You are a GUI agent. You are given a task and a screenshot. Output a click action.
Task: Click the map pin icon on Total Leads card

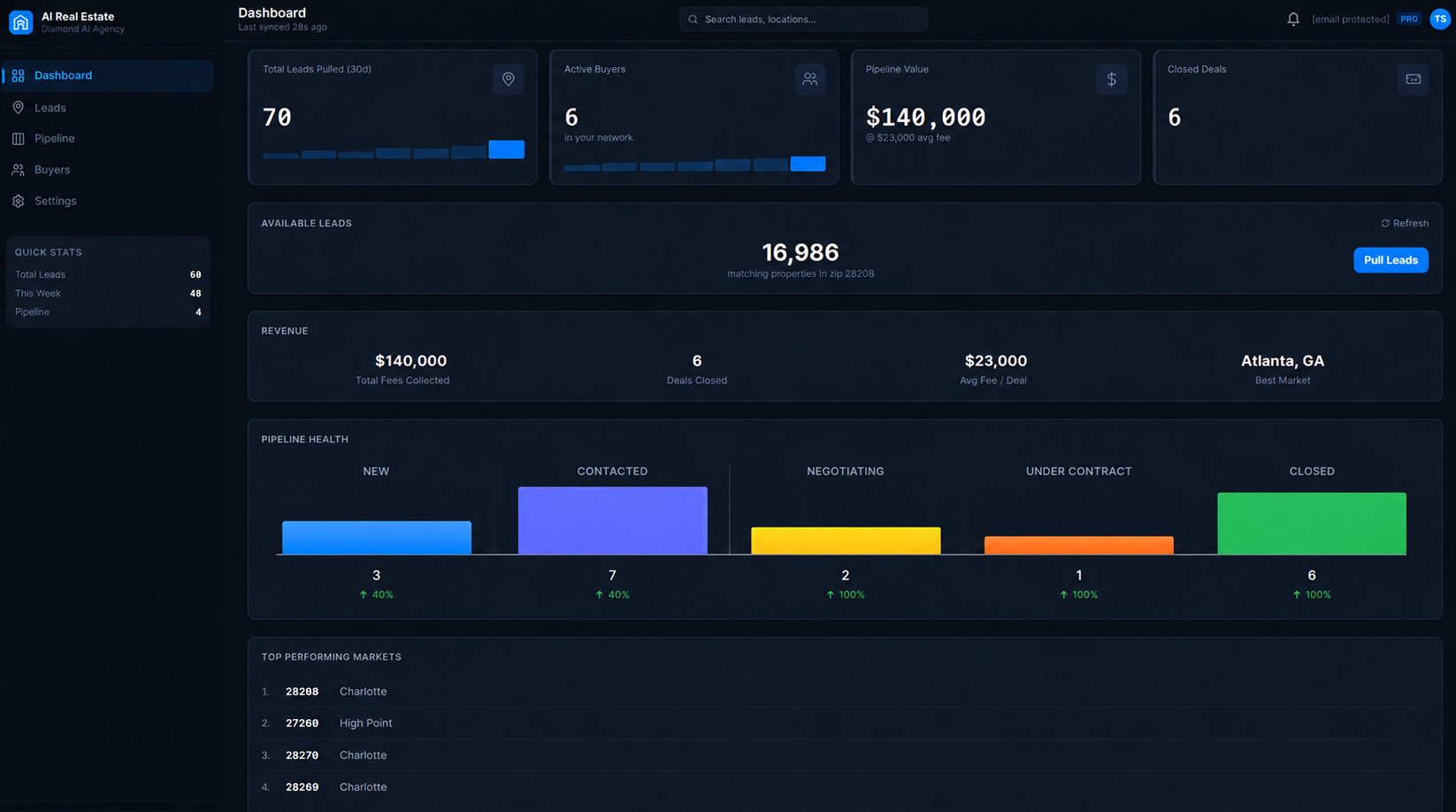(508, 79)
